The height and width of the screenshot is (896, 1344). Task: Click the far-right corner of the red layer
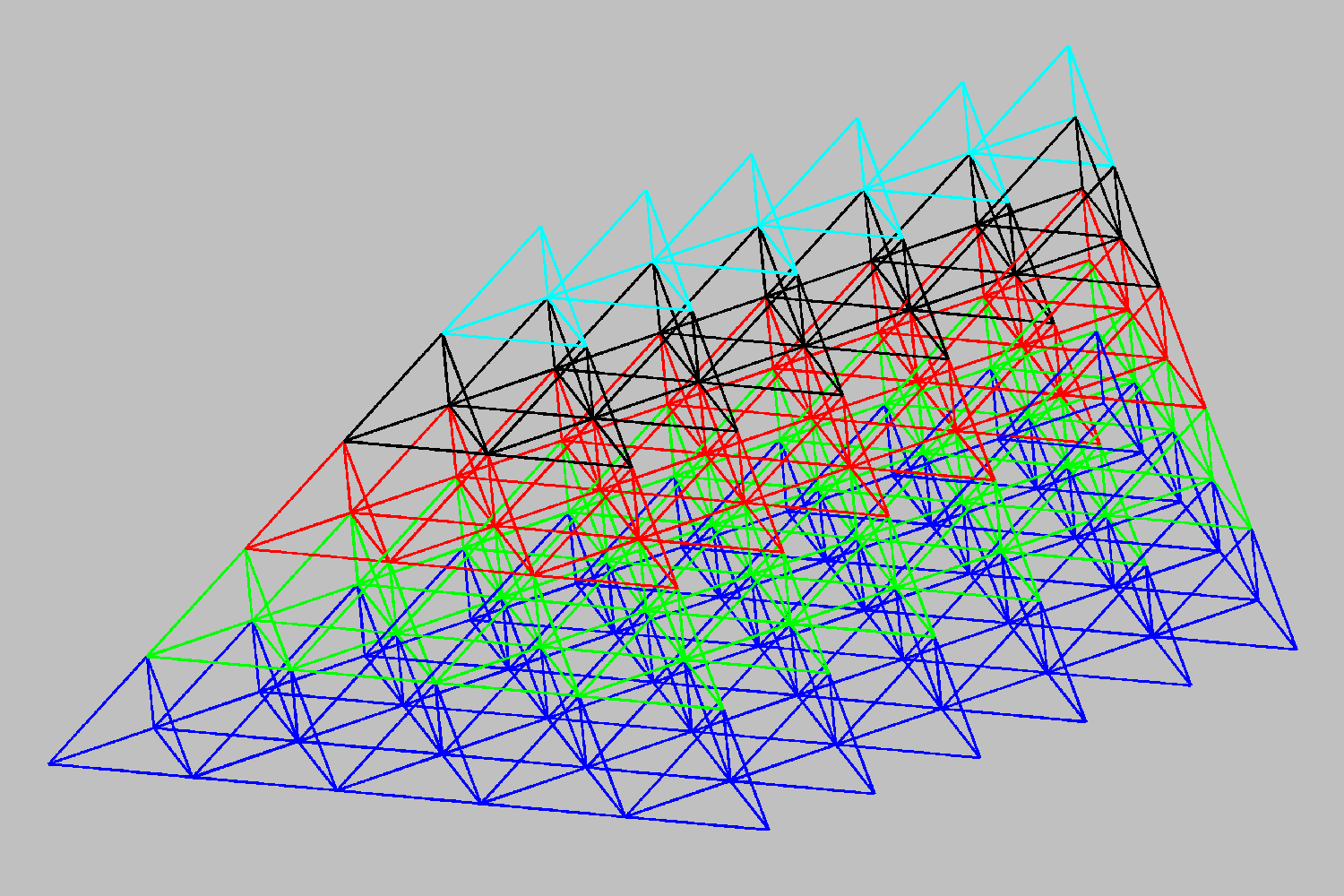click(x=1205, y=408)
